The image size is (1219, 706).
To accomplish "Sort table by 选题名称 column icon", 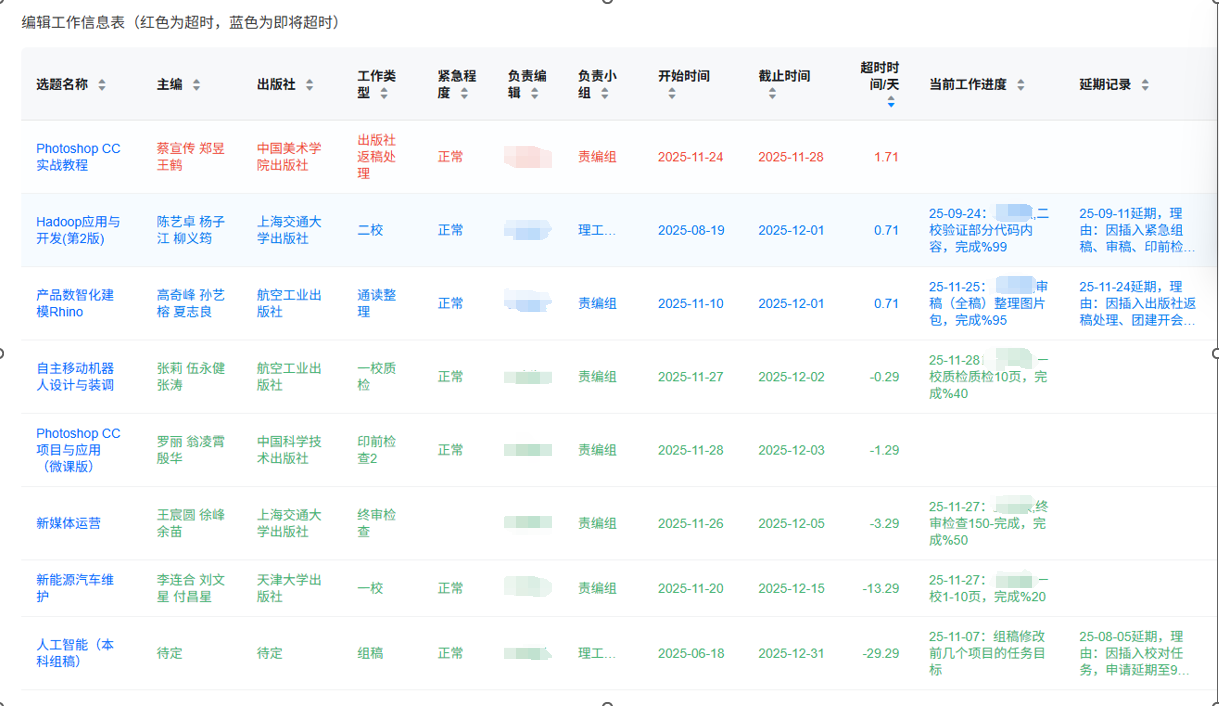I will click(102, 85).
